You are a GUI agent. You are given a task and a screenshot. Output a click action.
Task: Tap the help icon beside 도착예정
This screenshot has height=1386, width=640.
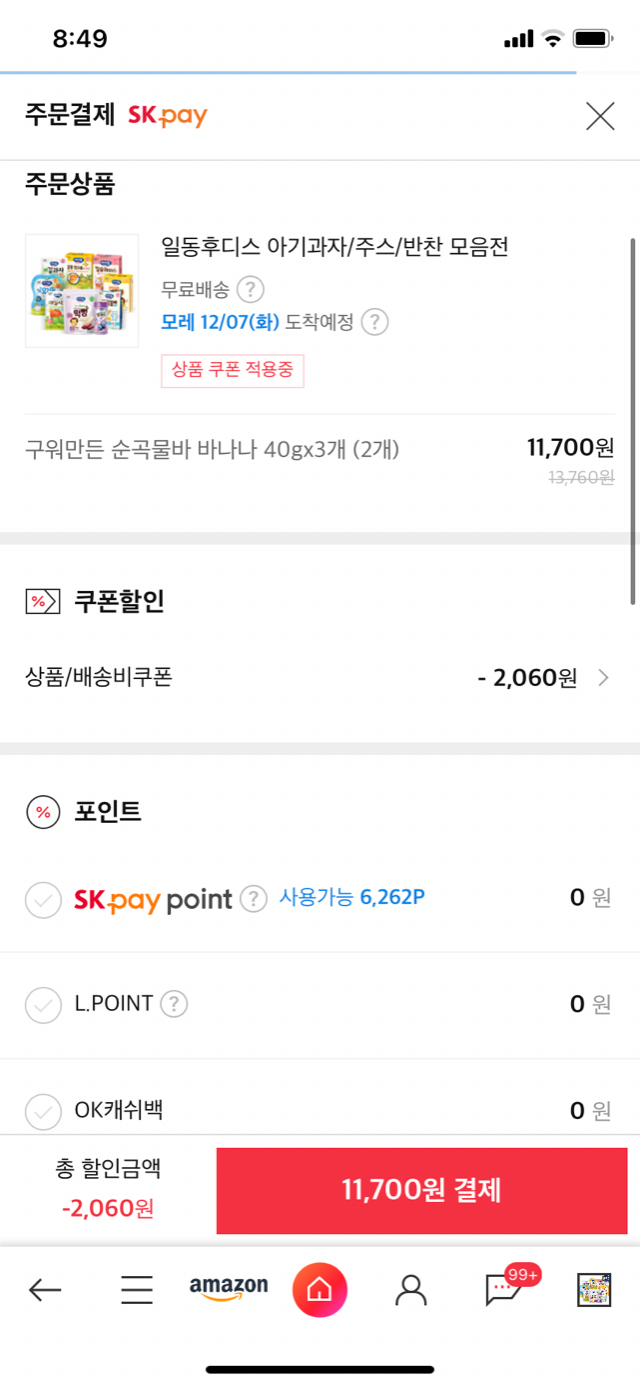coord(375,322)
